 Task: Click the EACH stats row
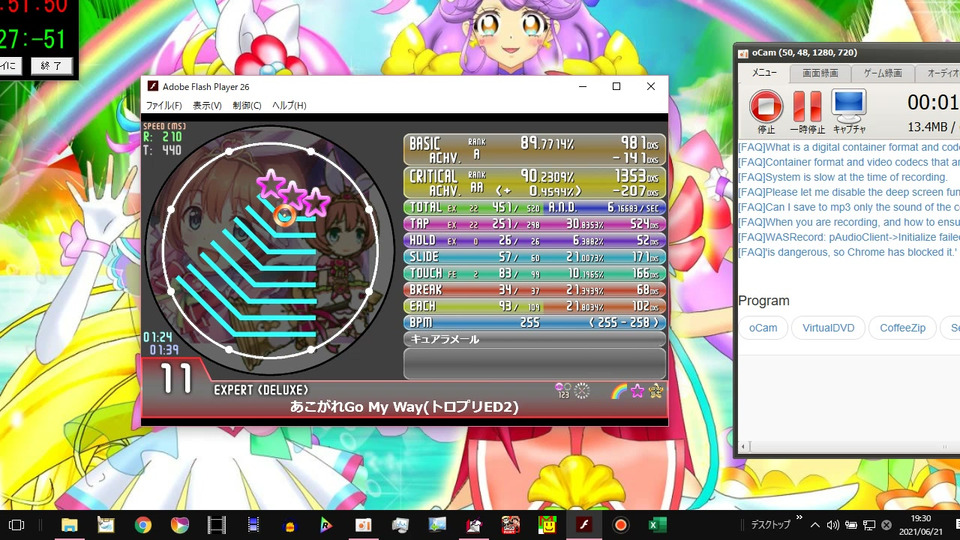pos(534,306)
